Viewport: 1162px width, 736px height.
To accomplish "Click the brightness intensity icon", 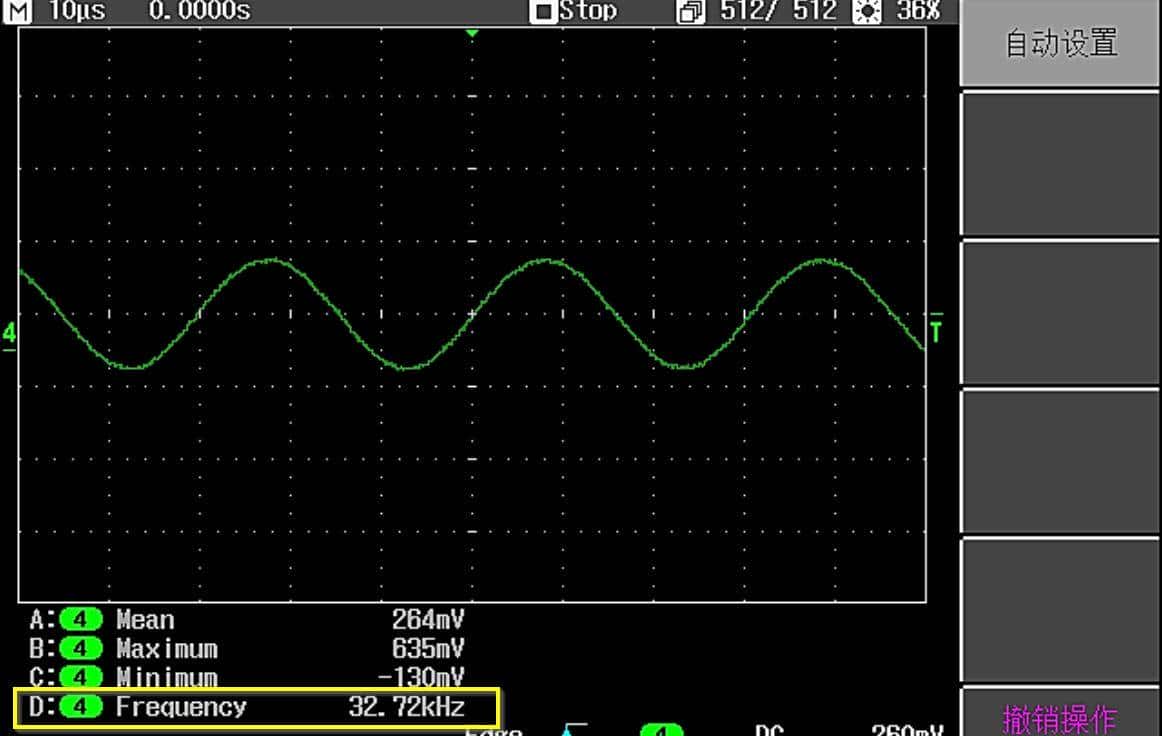I will tap(866, 11).
